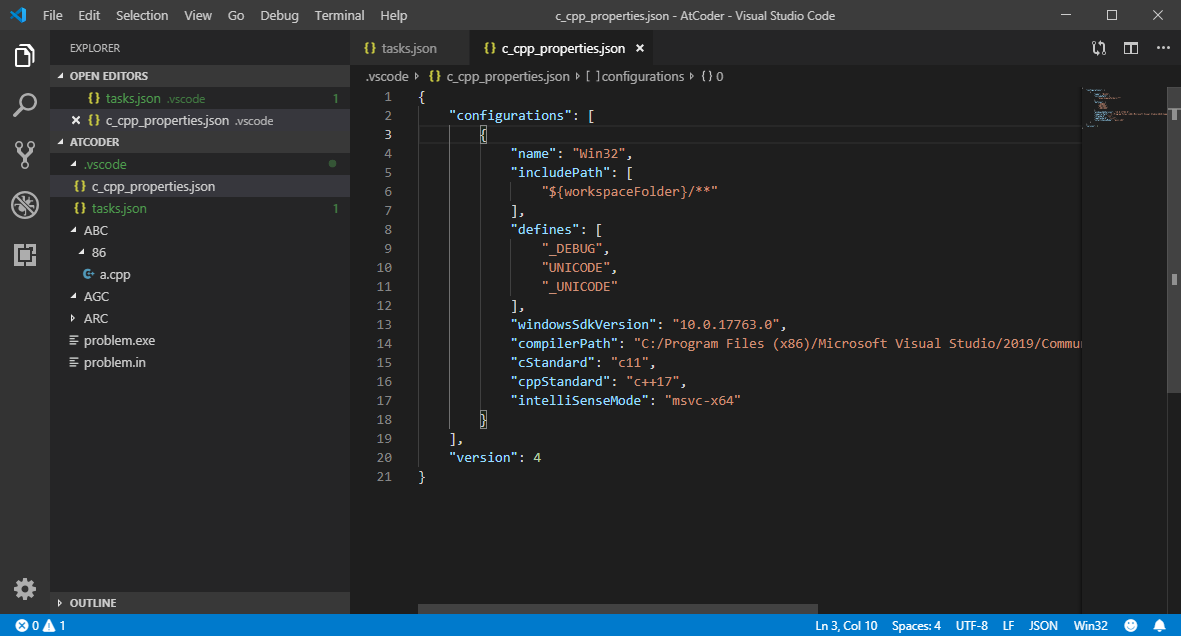
Task: Expand the OUTLINE section
Action: coord(92,603)
